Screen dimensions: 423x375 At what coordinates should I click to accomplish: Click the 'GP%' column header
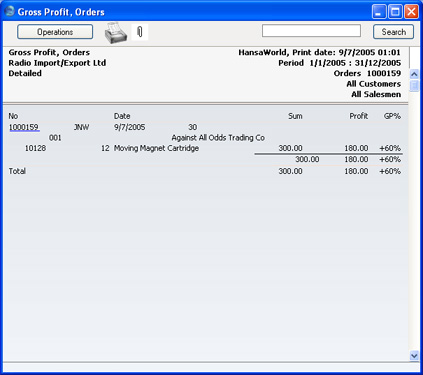[392, 116]
